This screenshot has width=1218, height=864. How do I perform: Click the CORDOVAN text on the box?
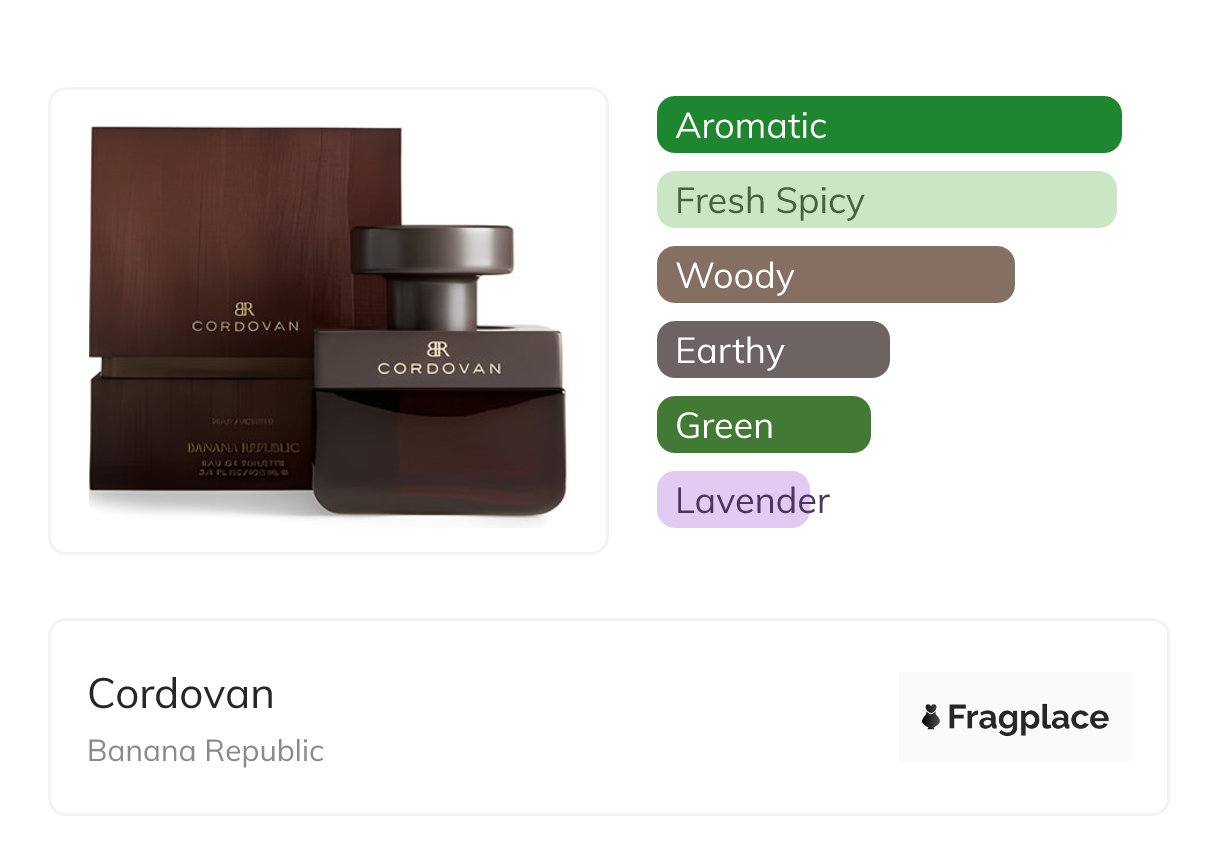(245, 326)
